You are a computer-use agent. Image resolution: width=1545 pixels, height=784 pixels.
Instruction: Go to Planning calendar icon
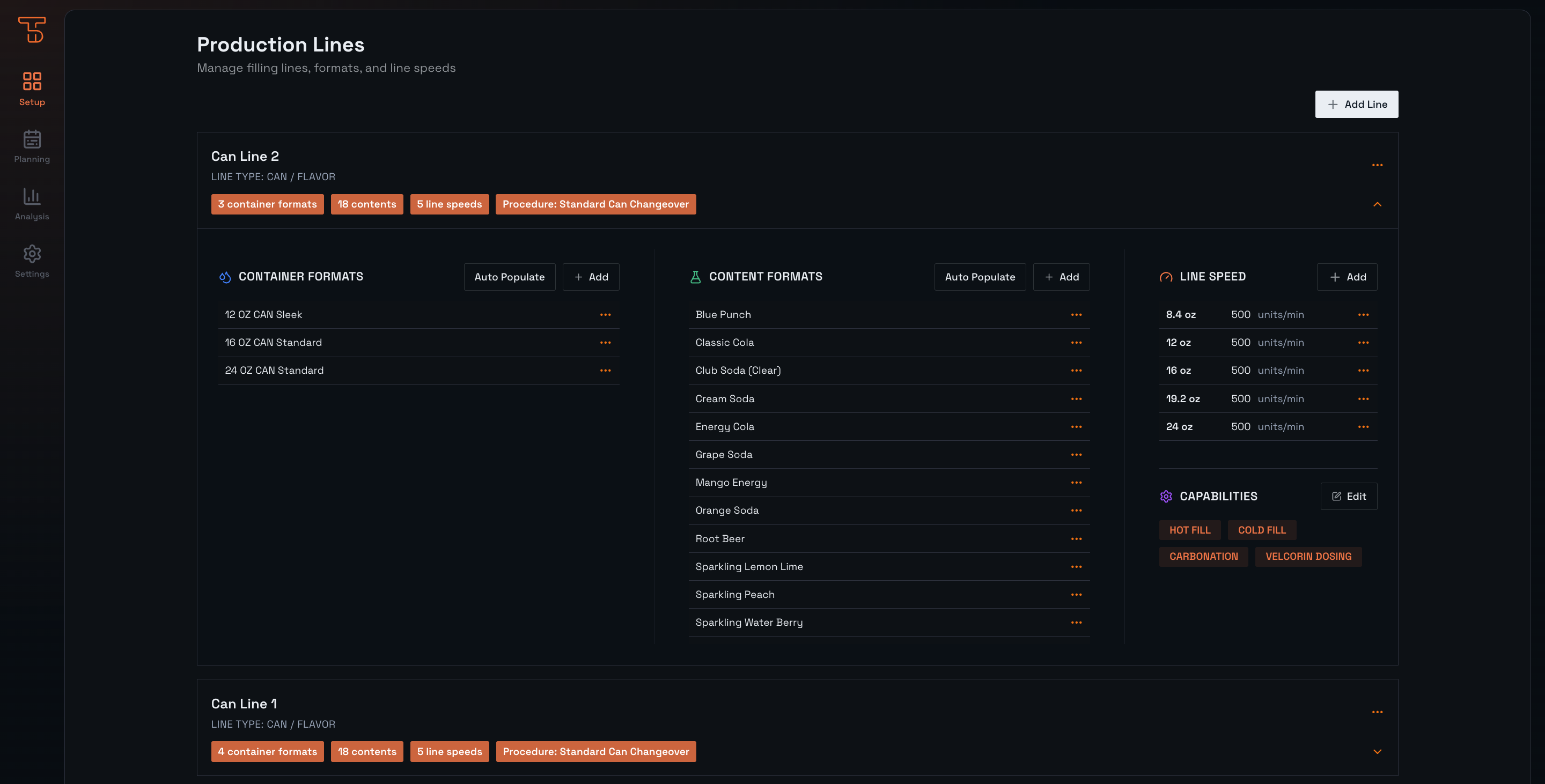click(x=32, y=146)
